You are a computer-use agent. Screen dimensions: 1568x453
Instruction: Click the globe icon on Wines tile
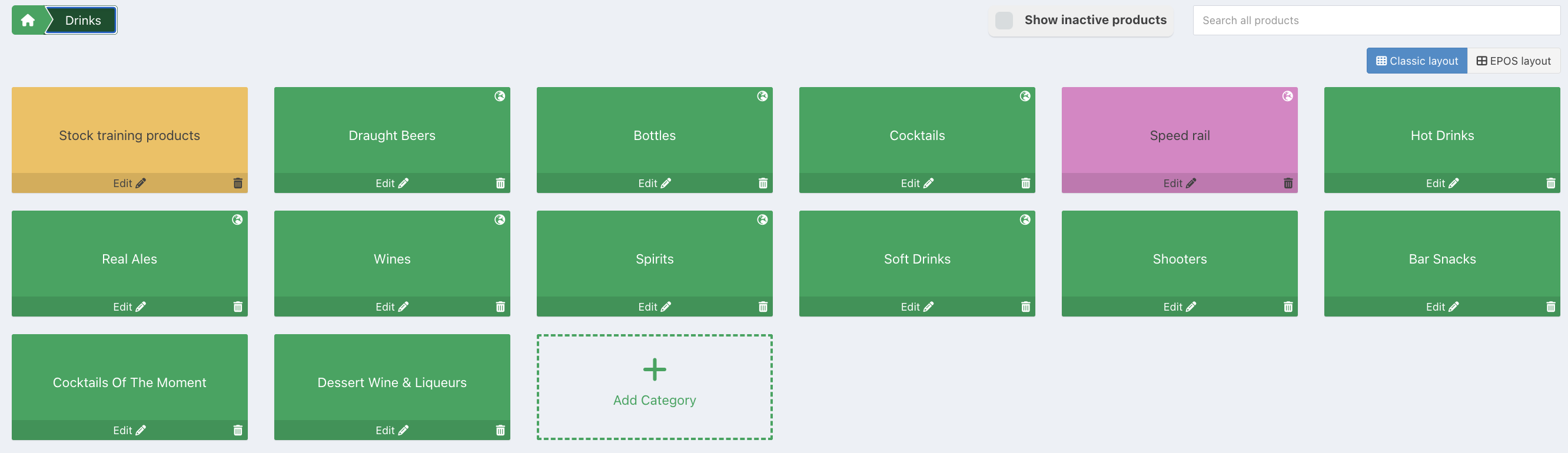point(500,219)
